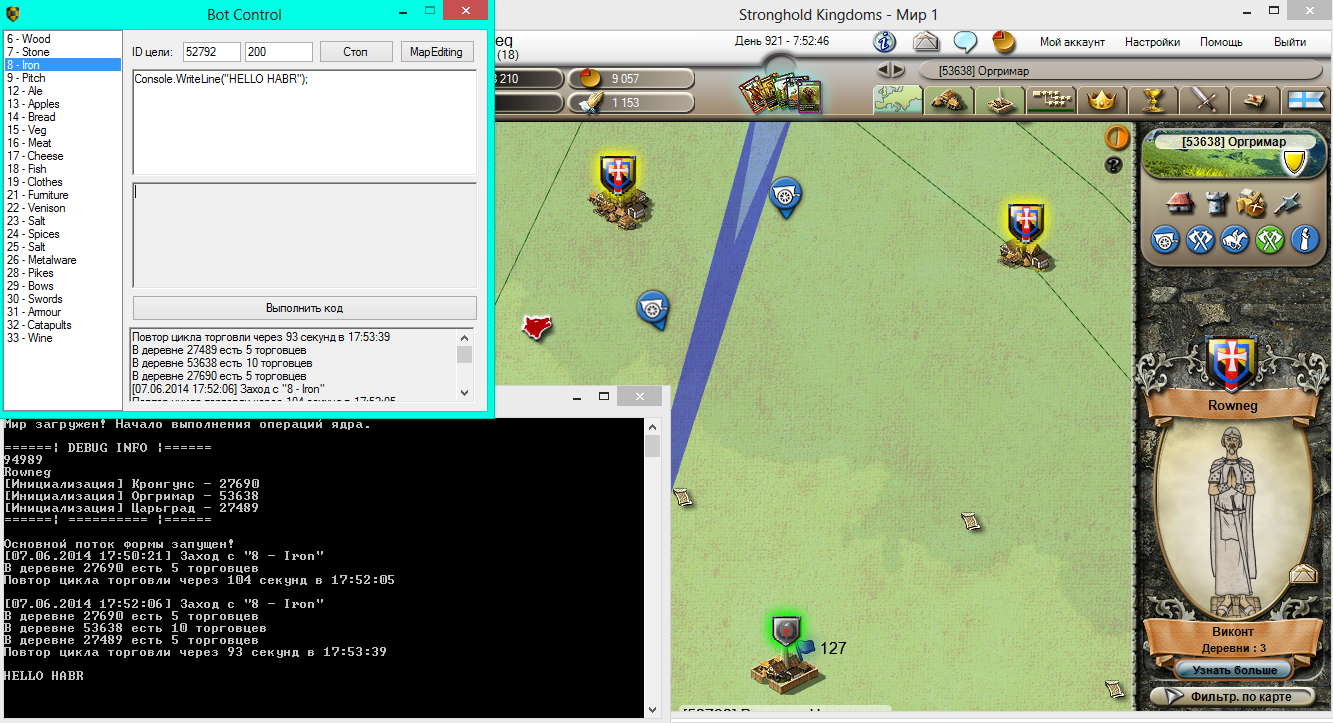
Task: Click into the Console.WriteLine code box
Action: pyautogui.click(x=305, y=122)
